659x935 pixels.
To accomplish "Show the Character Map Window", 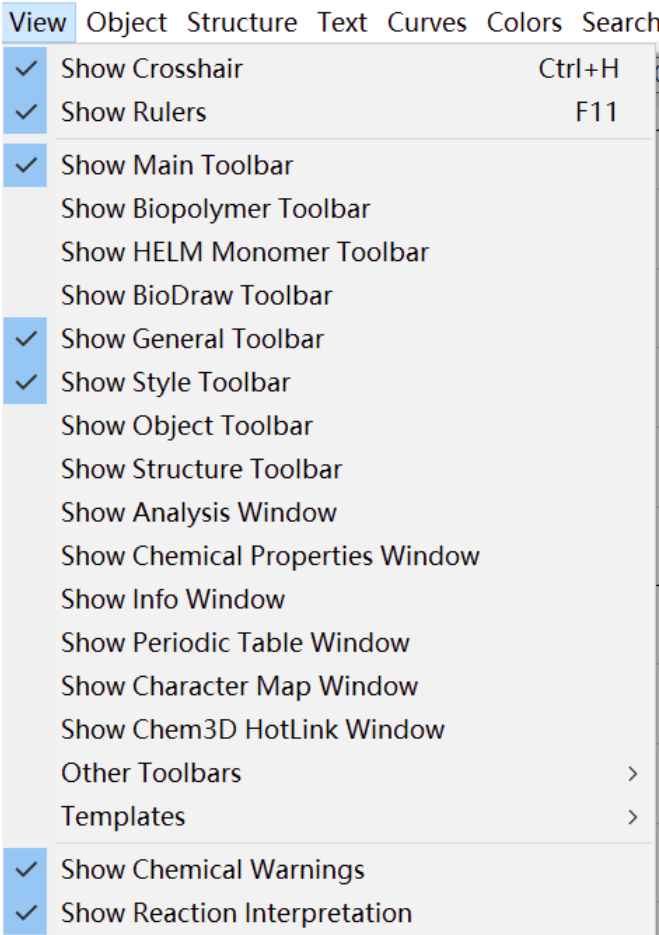I will click(x=327, y=686).
